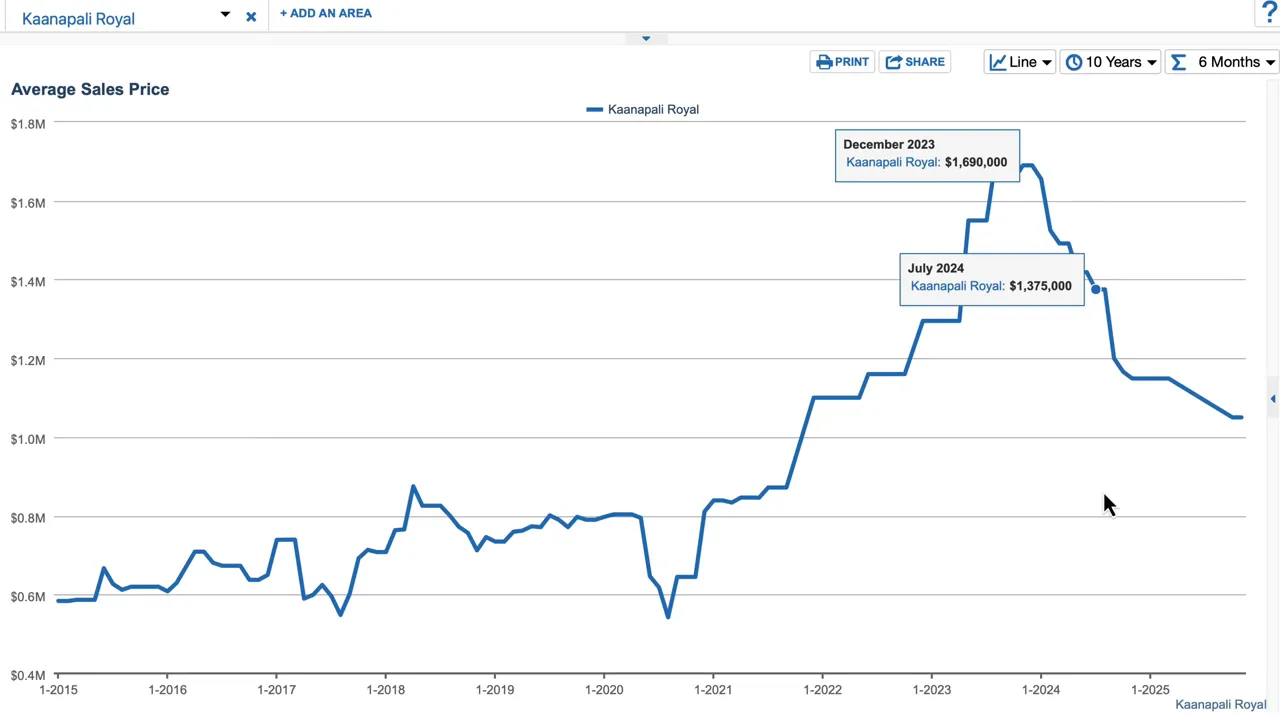The image size is (1280, 720).
Task: Click the printer icon next to PRINT
Action: [822, 61]
